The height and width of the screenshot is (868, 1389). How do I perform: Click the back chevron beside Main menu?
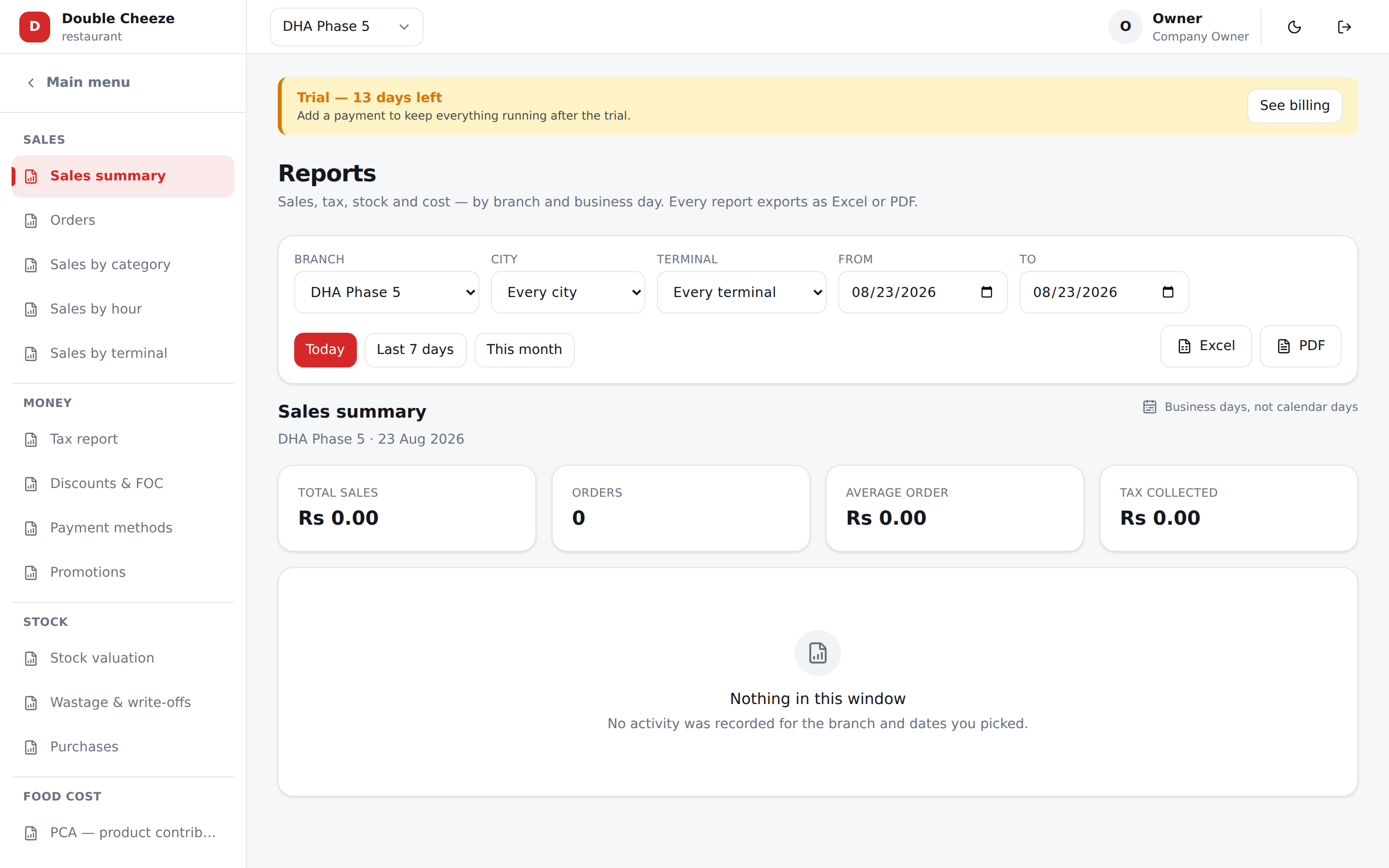pos(31,82)
